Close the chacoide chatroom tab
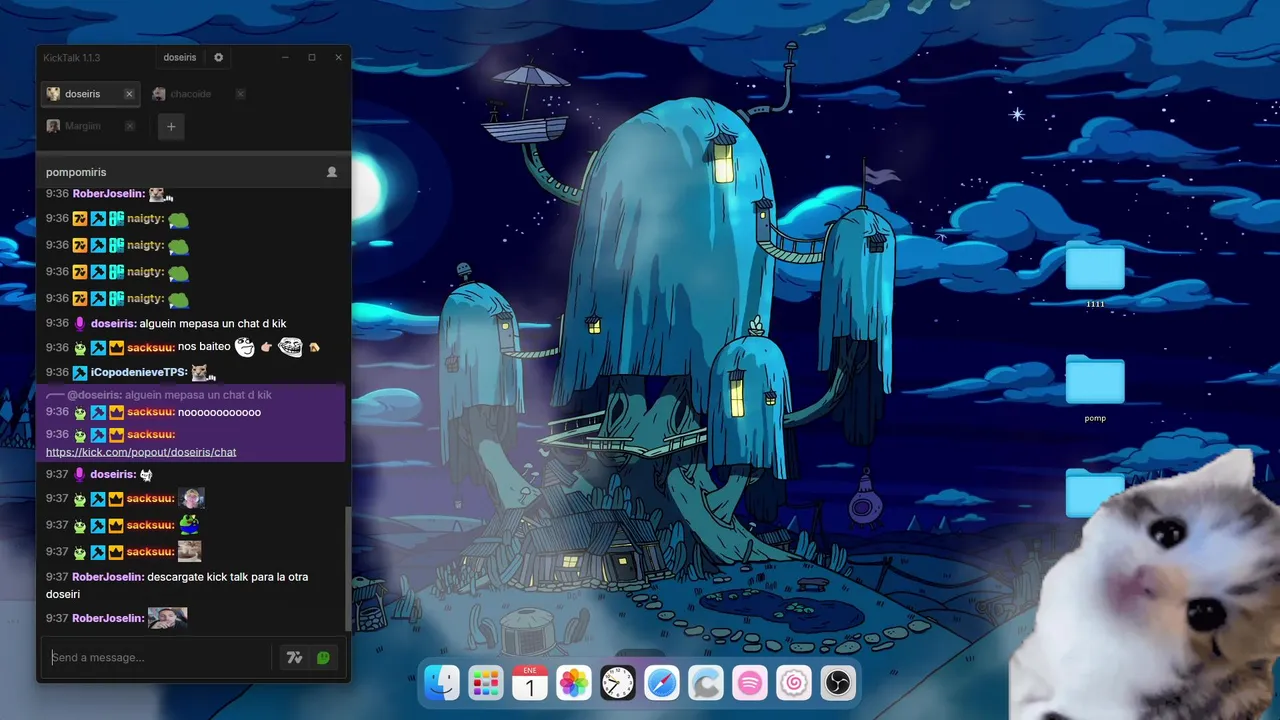The width and height of the screenshot is (1280, 720). click(x=240, y=94)
